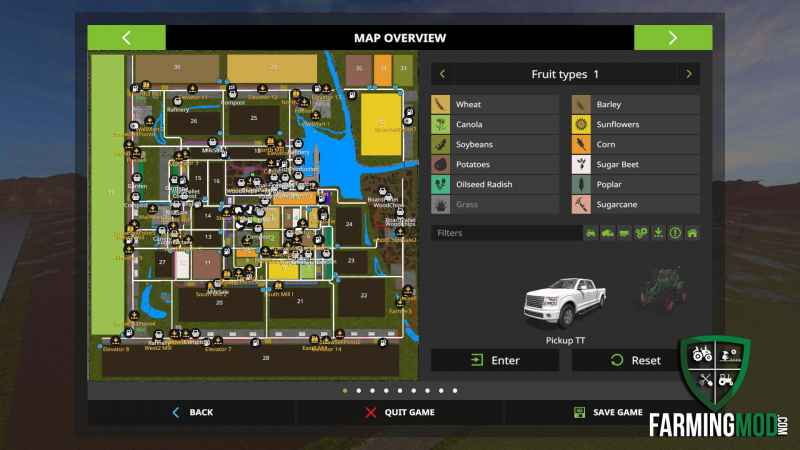Screen dimensions: 800x450
Task: Click the Enter arrow icon
Action: tap(477, 360)
